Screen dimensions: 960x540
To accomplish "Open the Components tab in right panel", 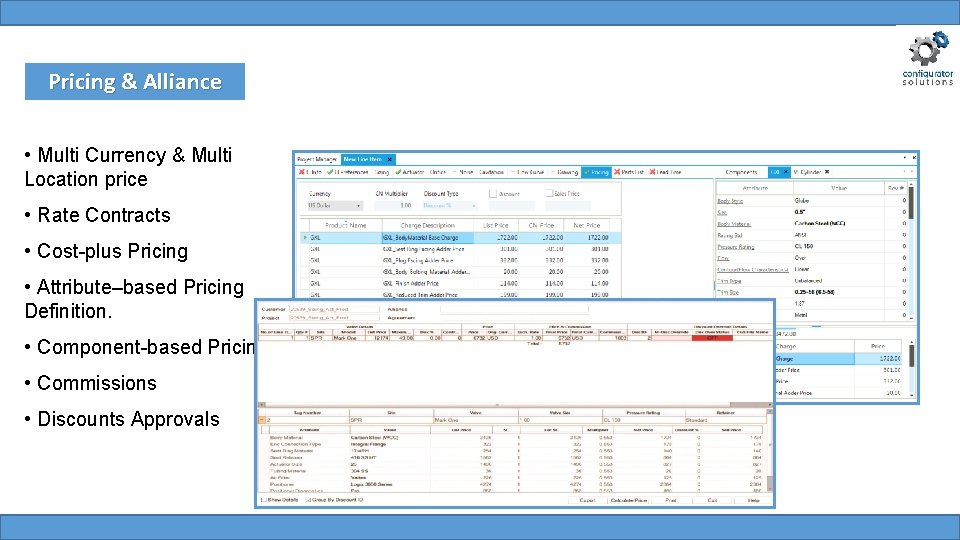I will click(741, 173).
